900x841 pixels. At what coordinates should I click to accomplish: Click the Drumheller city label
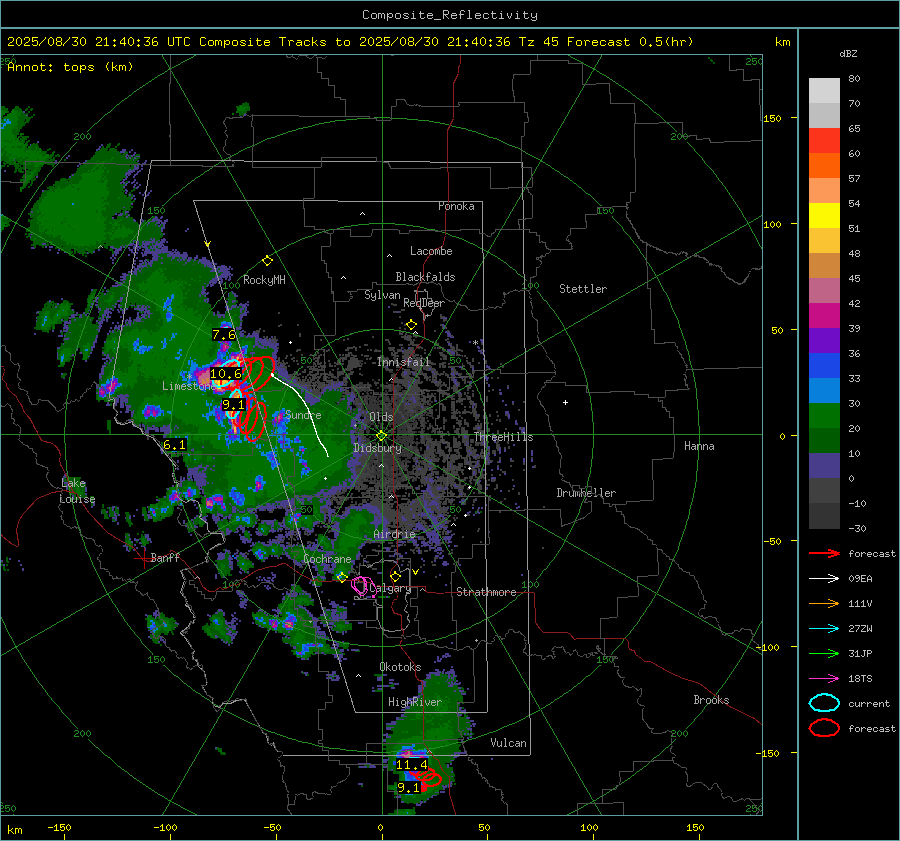pyautogui.click(x=586, y=493)
